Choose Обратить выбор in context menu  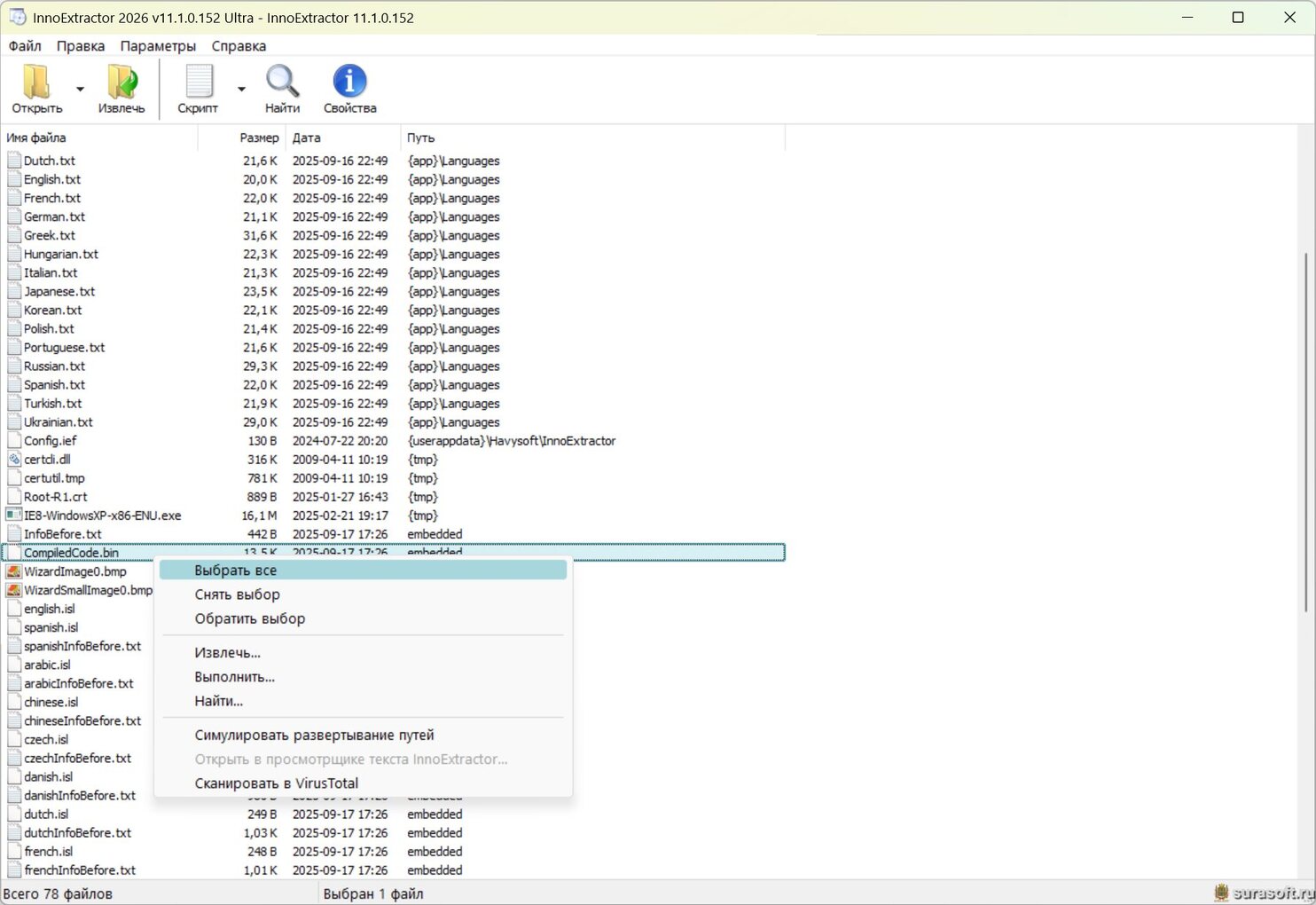pyautogui.click(x=363, y=618)
